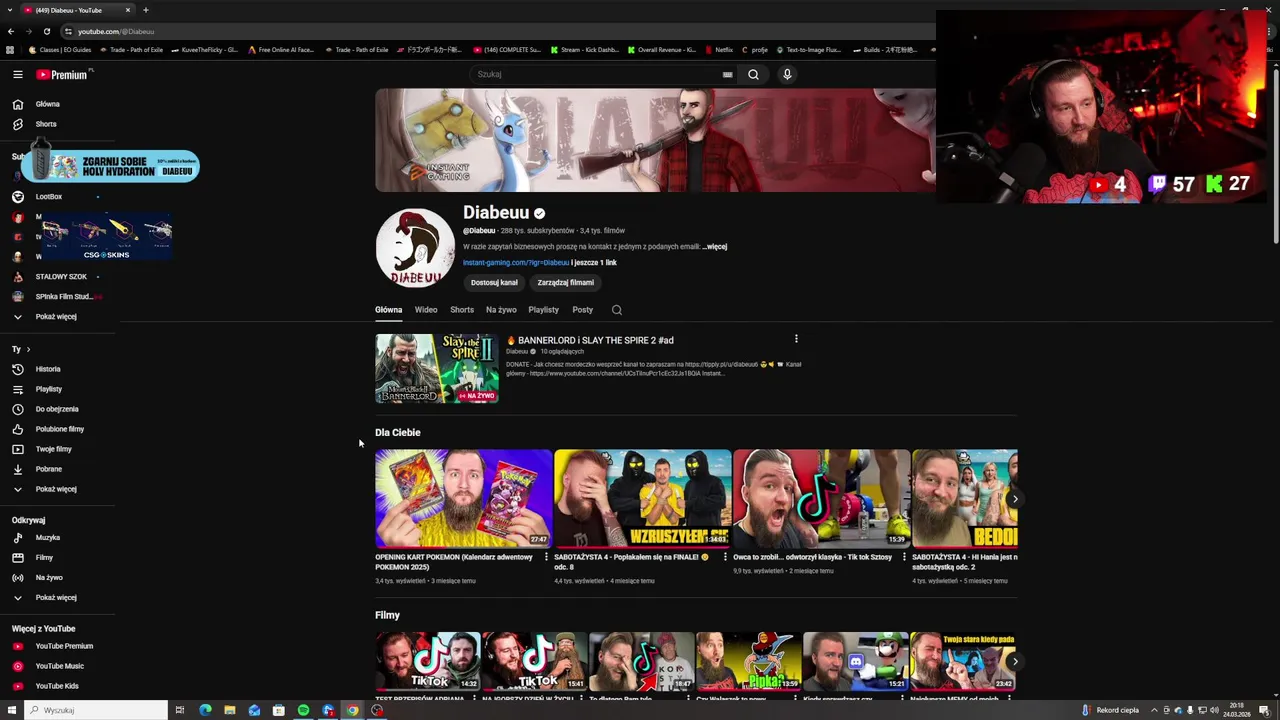Open Twoje filmy in sidebar
This screenshot has height=720, width=1280.
53,449
